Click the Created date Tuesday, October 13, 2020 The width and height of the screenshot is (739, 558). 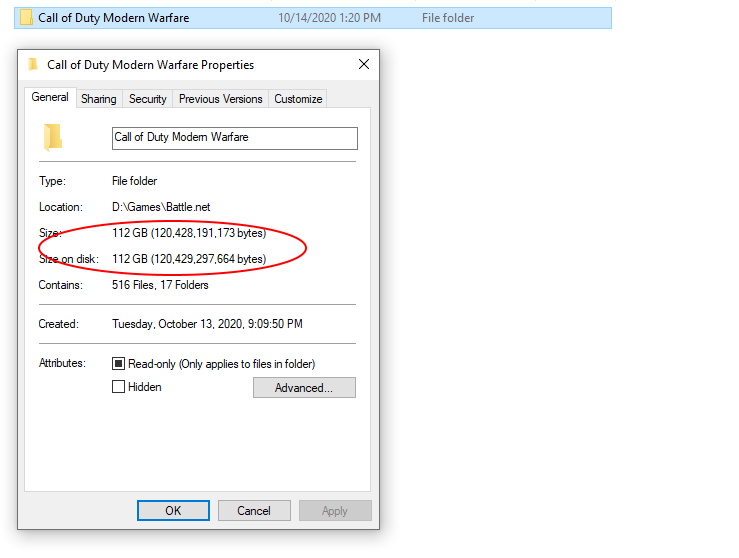tap(207, 324)
